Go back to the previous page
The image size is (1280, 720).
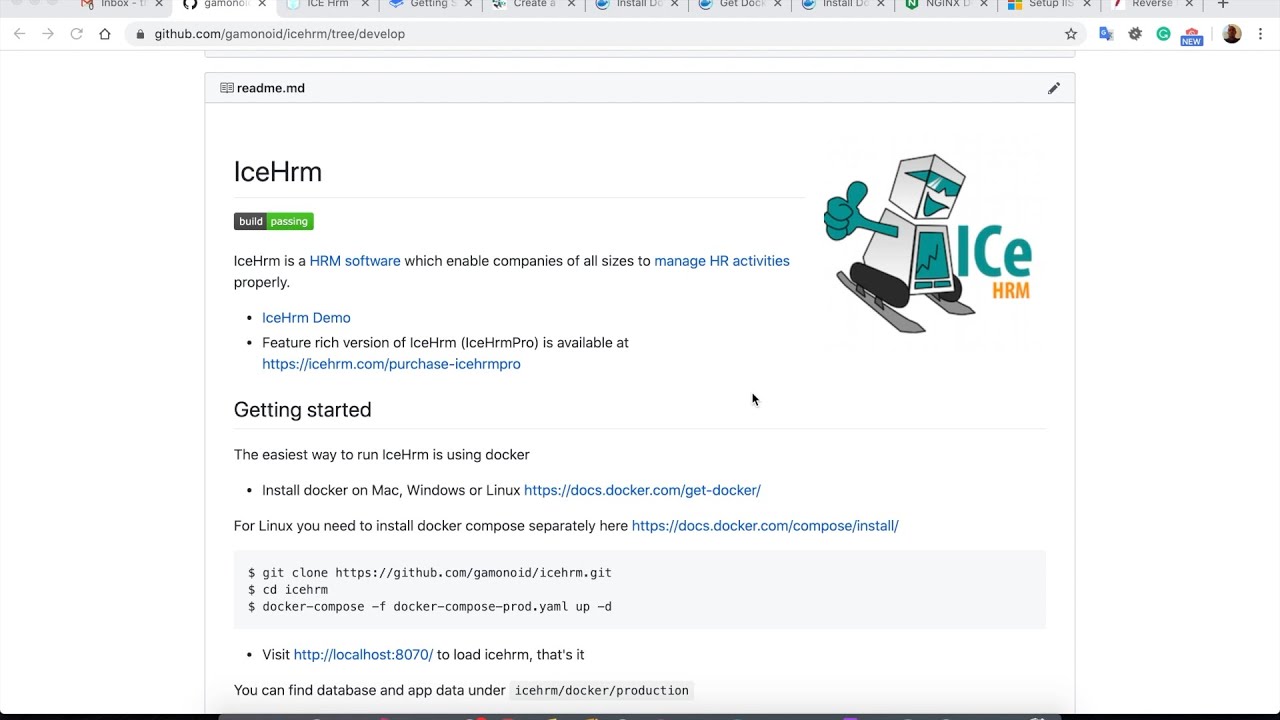[x=19, y=34]
